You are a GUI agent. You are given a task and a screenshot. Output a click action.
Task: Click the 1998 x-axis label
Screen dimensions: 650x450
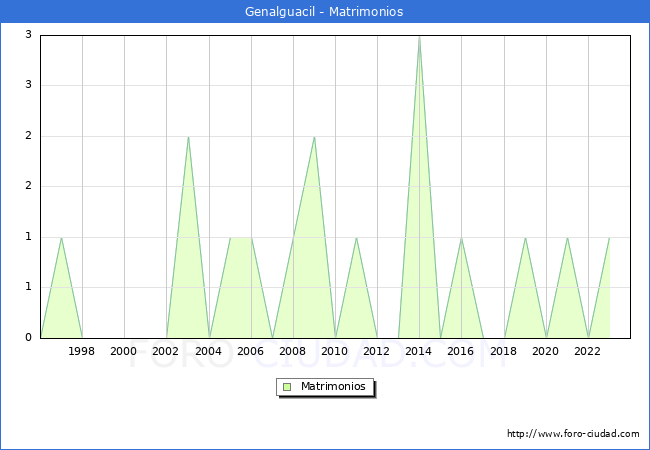82,351
